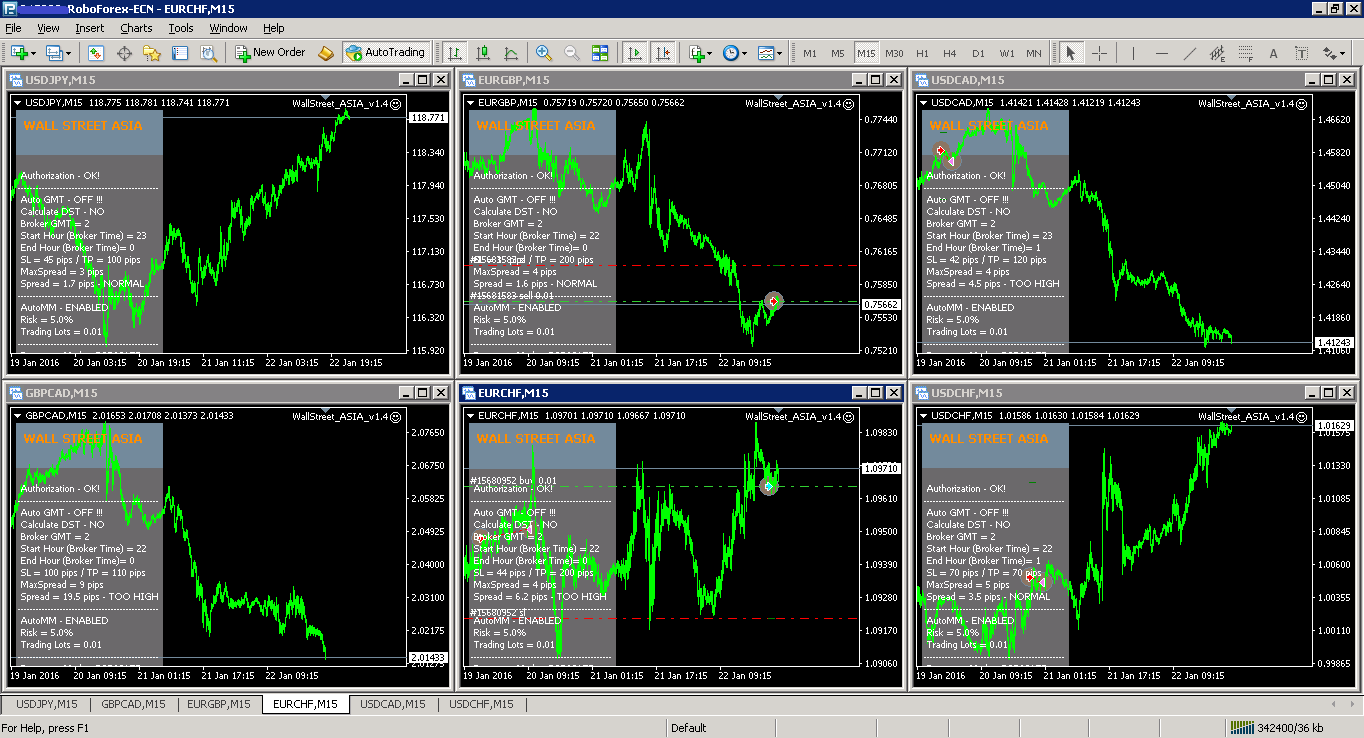
Task: Toggle chart auto scroll
Action: pos(634,53)
